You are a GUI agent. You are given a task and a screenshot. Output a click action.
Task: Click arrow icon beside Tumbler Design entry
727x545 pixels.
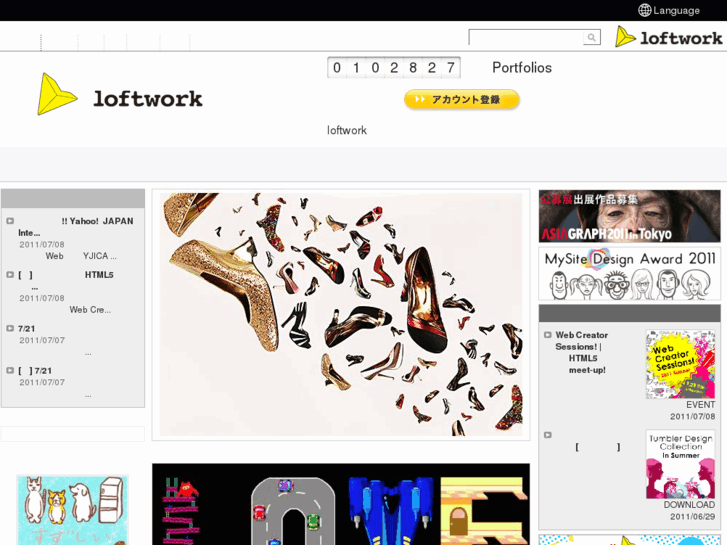tap(548, 435)
